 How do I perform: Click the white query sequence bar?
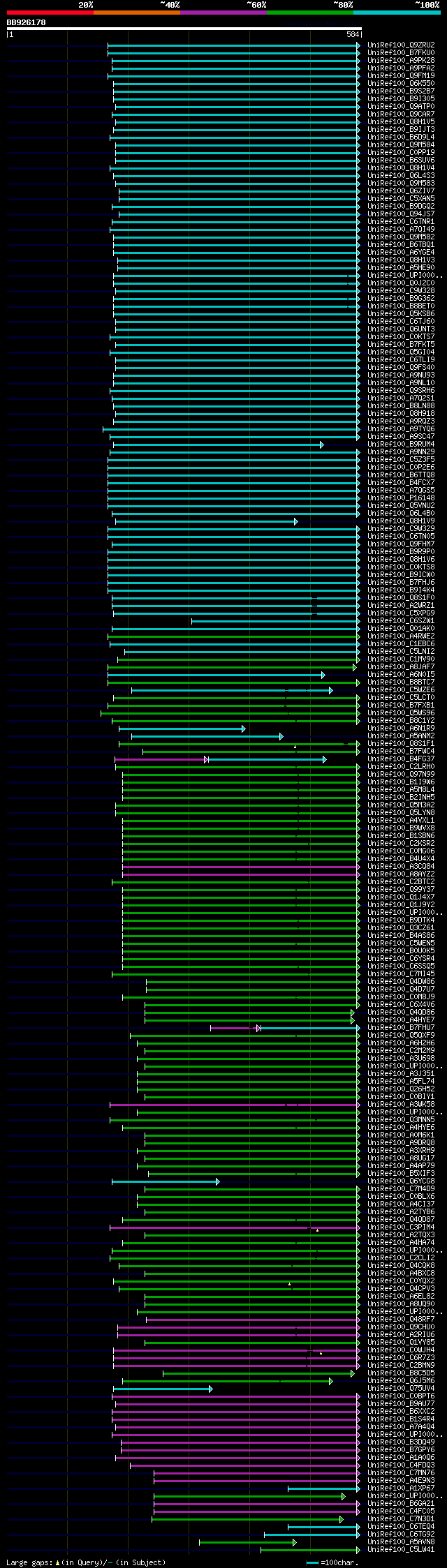184,29
